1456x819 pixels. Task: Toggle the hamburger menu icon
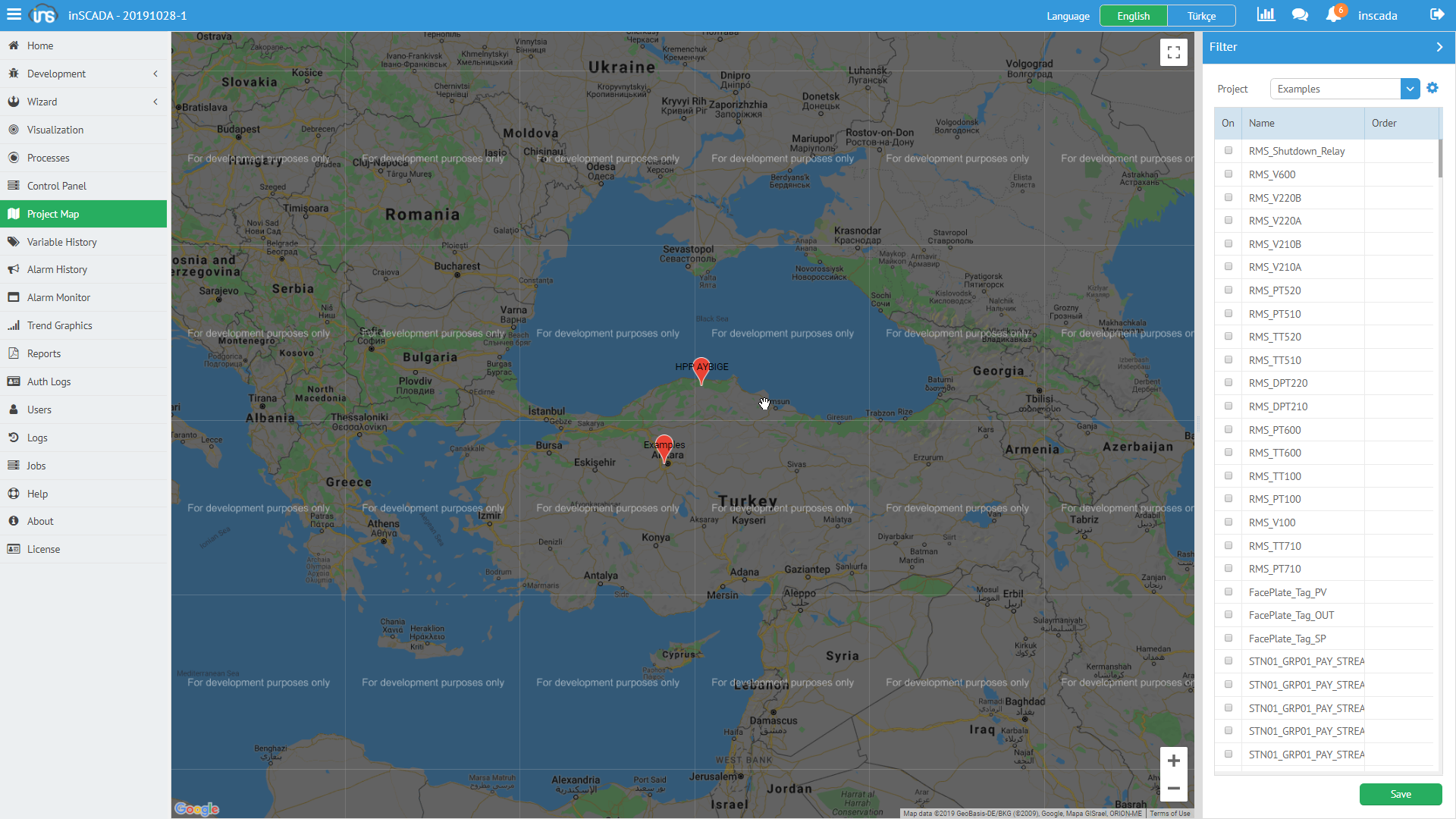pyautogui.click(x=14, y=14)
